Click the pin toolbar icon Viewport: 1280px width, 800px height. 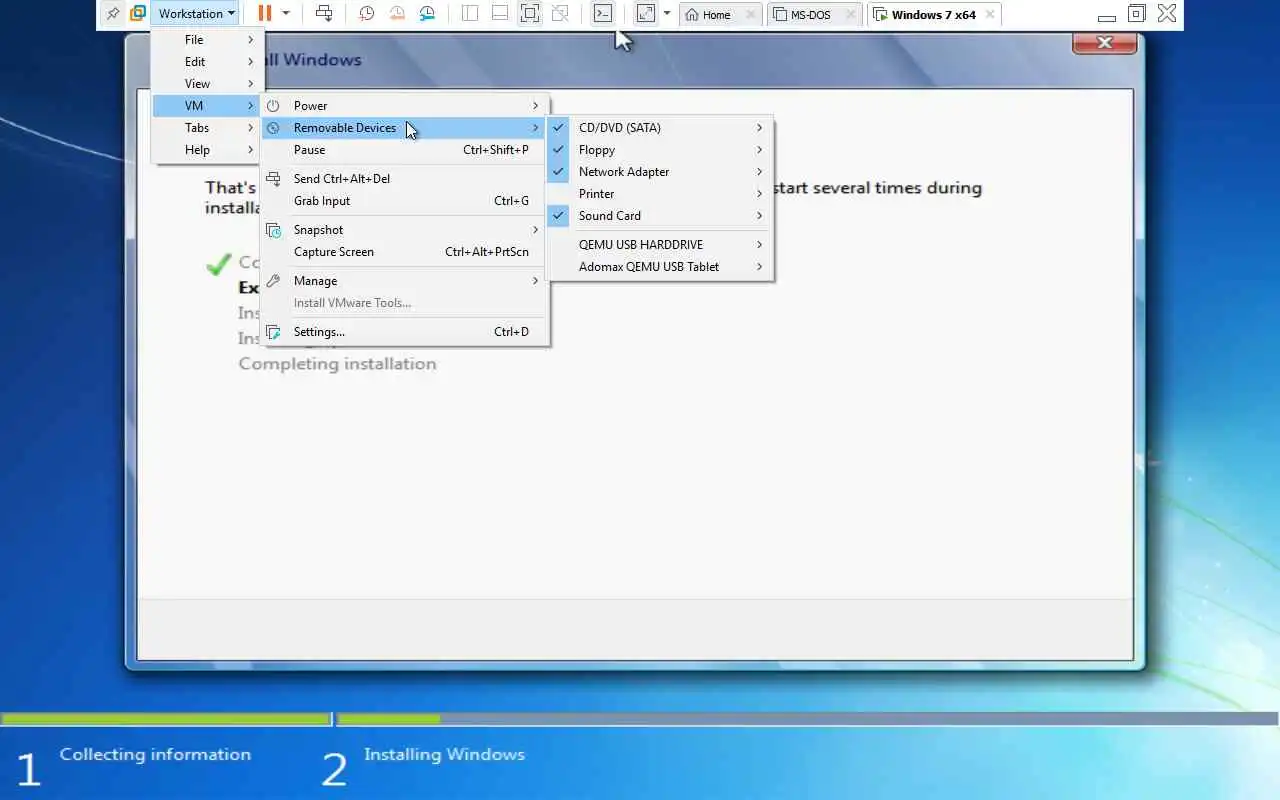[x=113, y=14]
